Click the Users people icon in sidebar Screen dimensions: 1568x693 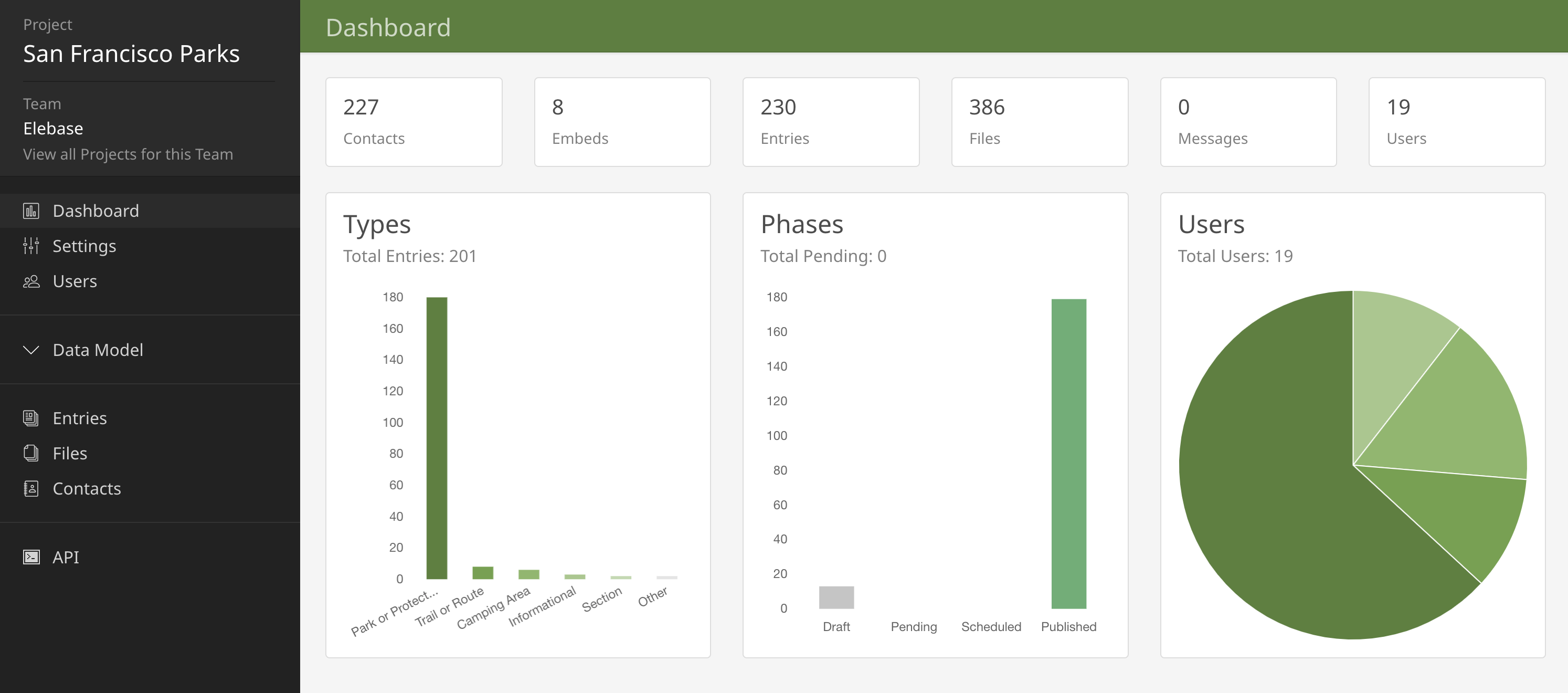click(31, 281)
